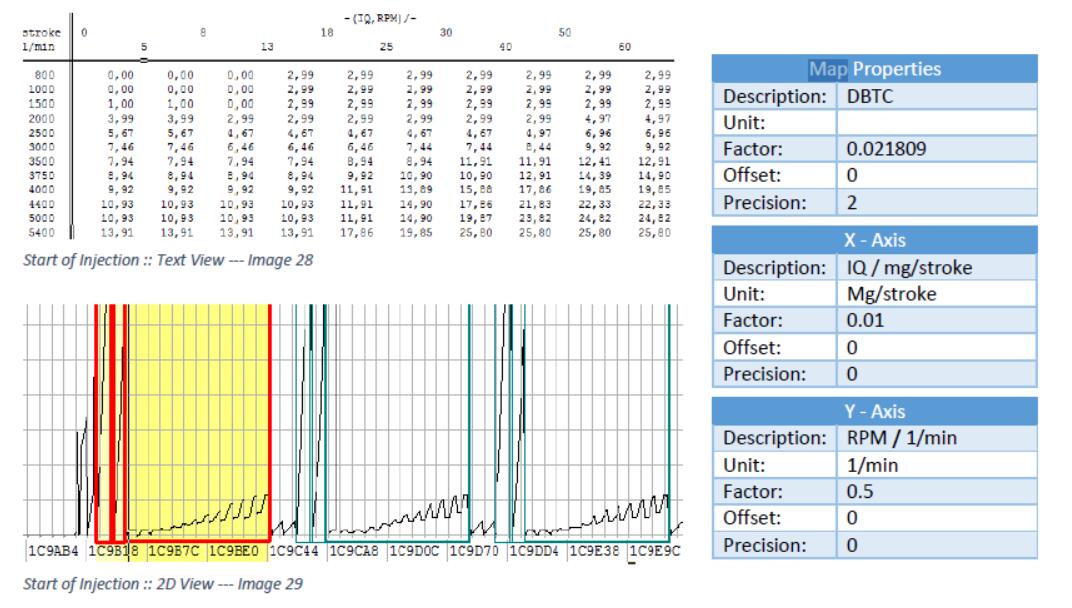The image size is (1072, 608).
Task: Click hex address label 1C9AB4
Action: [x=53, y=551]
